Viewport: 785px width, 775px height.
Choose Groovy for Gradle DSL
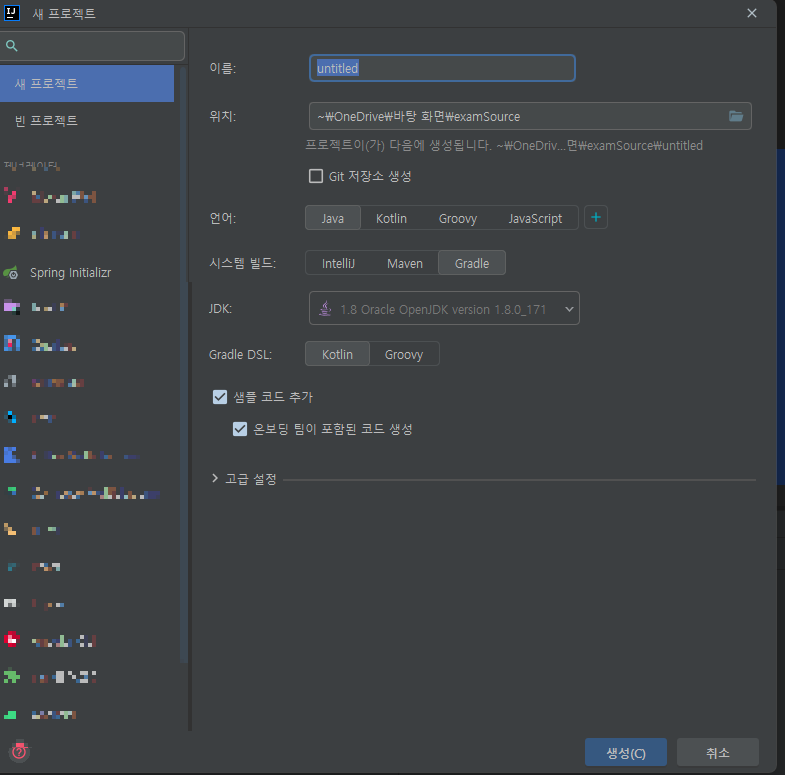coord(404,354)
